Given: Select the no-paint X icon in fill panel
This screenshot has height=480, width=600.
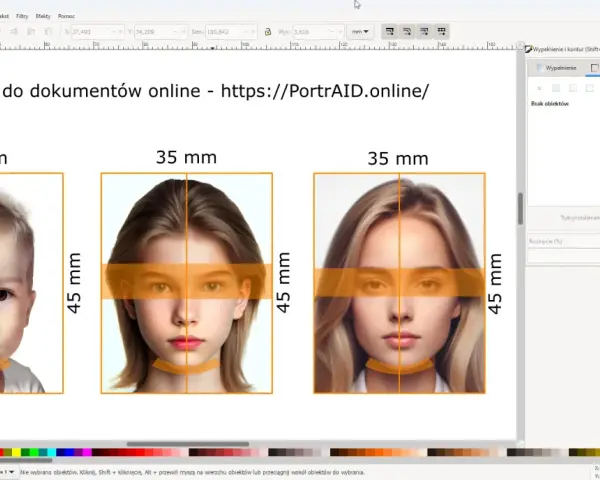Looking at the screenshot, I should click(539, 88).
